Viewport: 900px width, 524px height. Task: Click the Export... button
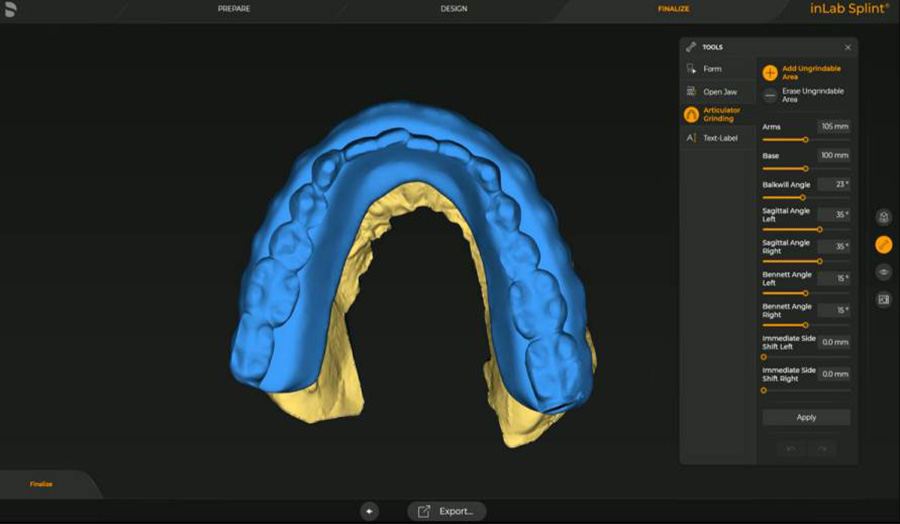447,511
